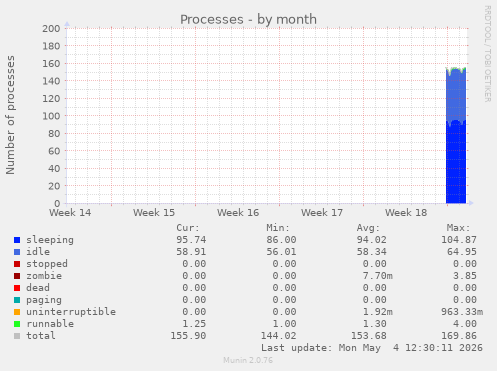Click the lighter blue idle area in graph
The image size is (497, 371).
(x=456, y=95)
